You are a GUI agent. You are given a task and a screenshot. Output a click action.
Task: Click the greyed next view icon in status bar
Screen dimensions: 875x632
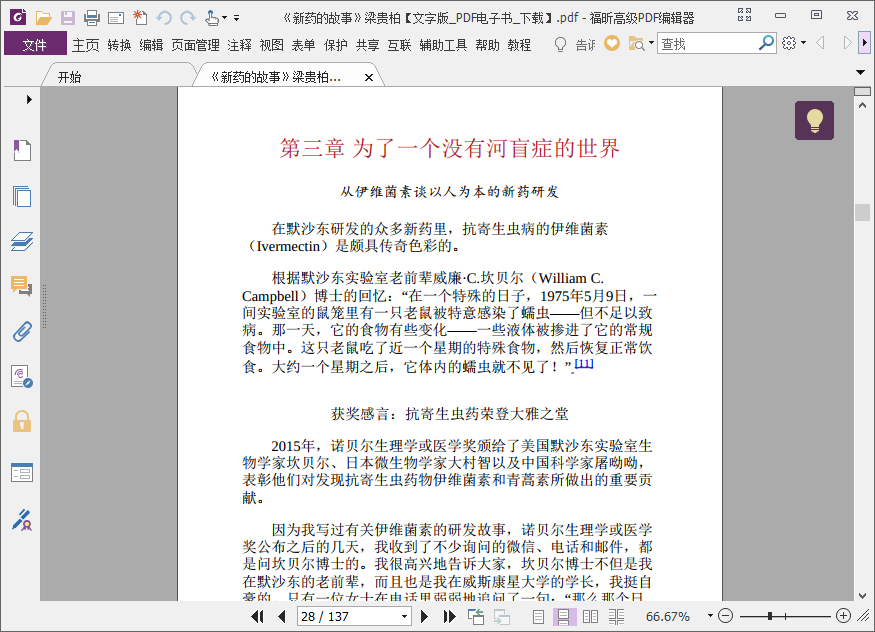502,616
